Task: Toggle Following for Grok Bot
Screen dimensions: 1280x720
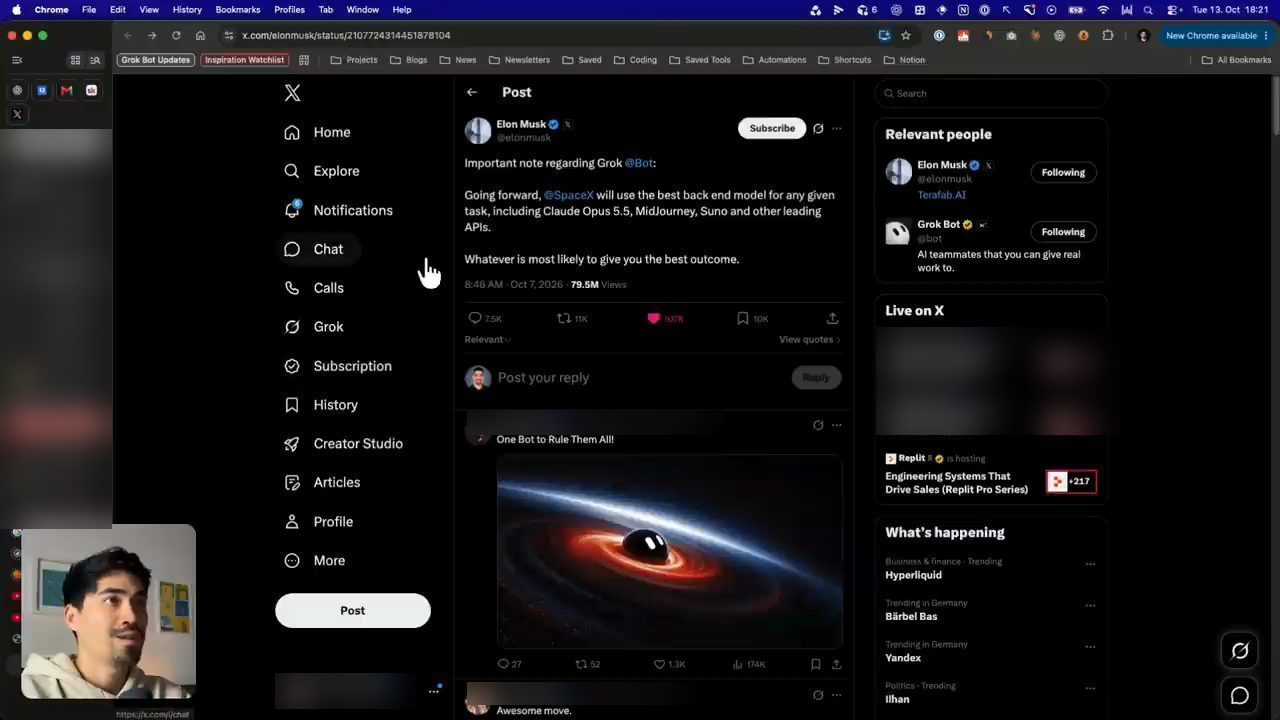Action: 1063,232
